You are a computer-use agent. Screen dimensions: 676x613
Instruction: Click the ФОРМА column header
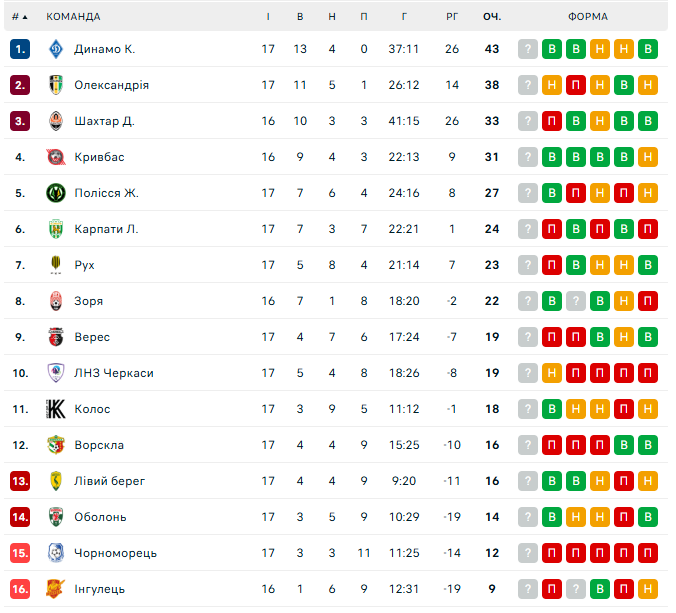pyautogui.click(x=587, y=17)
